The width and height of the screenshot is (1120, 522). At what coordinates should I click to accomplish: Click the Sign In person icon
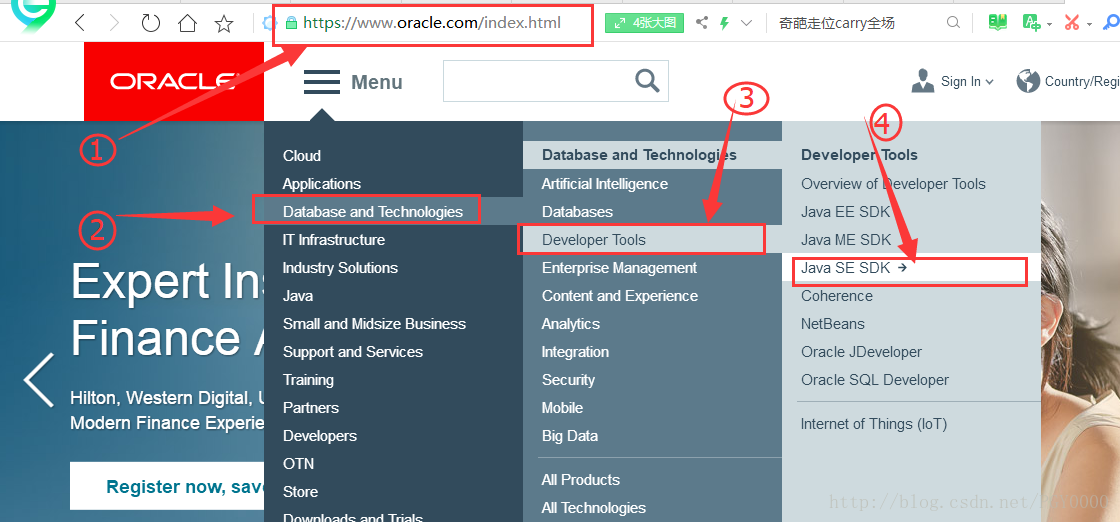click(923, 81)
